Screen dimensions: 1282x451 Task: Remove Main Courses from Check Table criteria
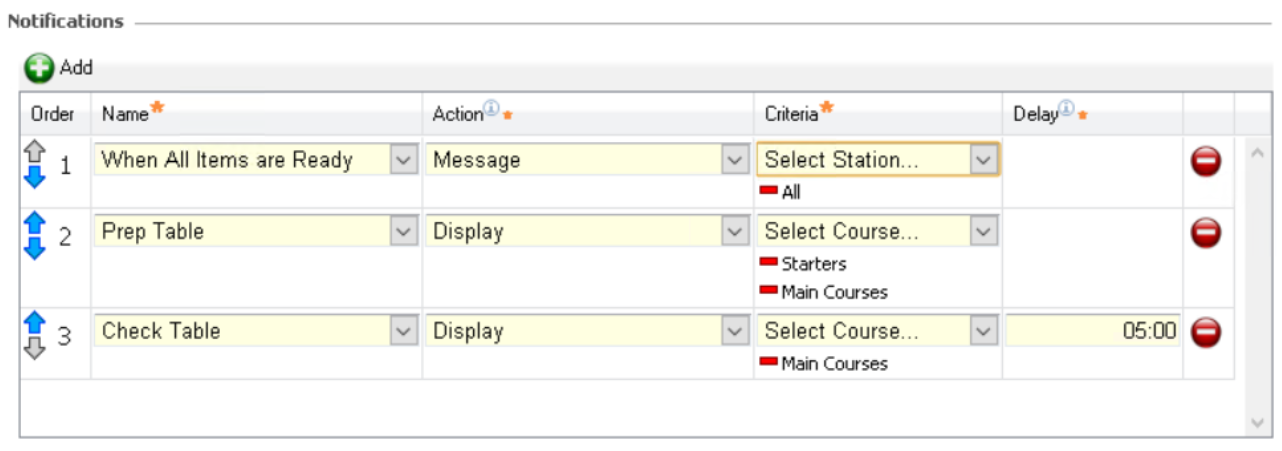tap(769, 362)
